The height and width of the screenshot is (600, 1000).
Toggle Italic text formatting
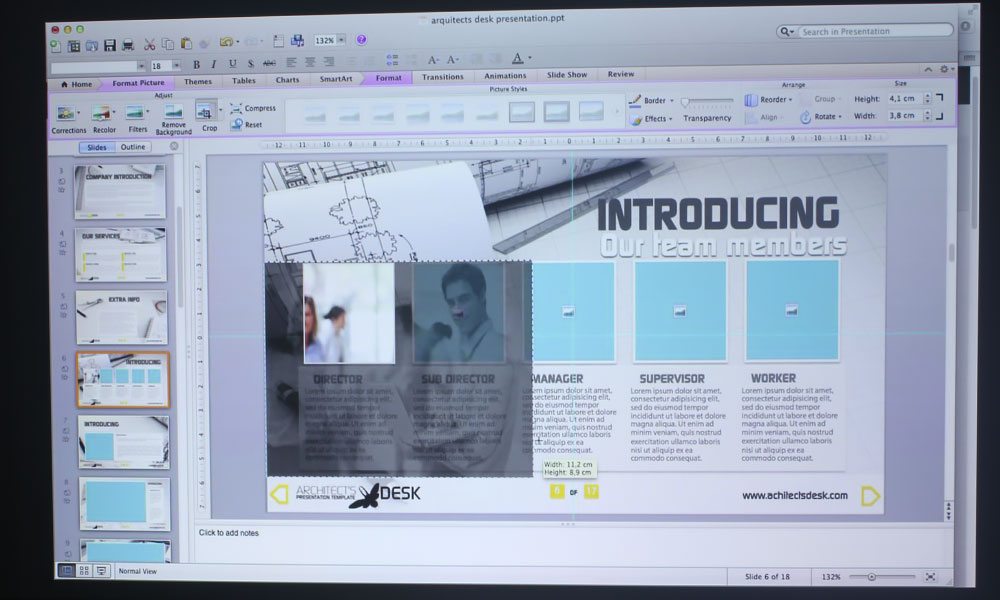pyautogui.click(x=213, y=65)
